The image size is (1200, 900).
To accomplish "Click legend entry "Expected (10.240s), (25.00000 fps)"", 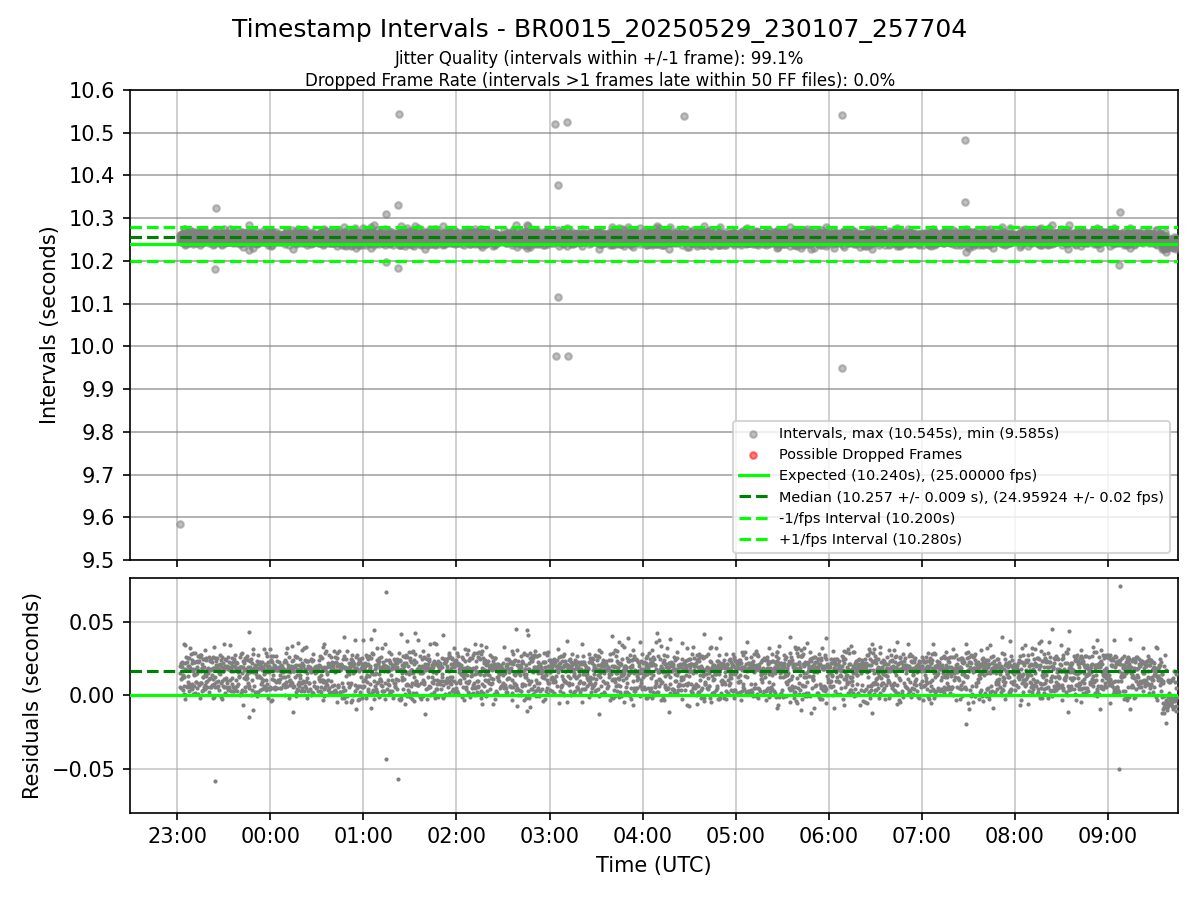I will tap(908, 475).
